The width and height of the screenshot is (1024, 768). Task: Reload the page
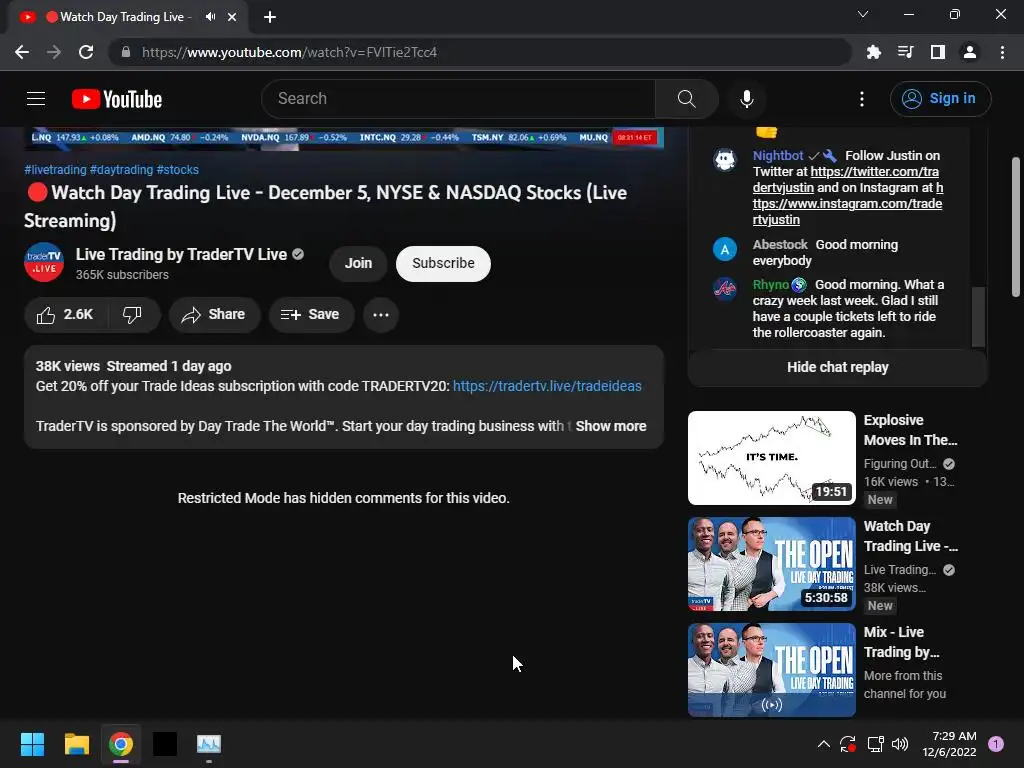[x=86, y=52]
